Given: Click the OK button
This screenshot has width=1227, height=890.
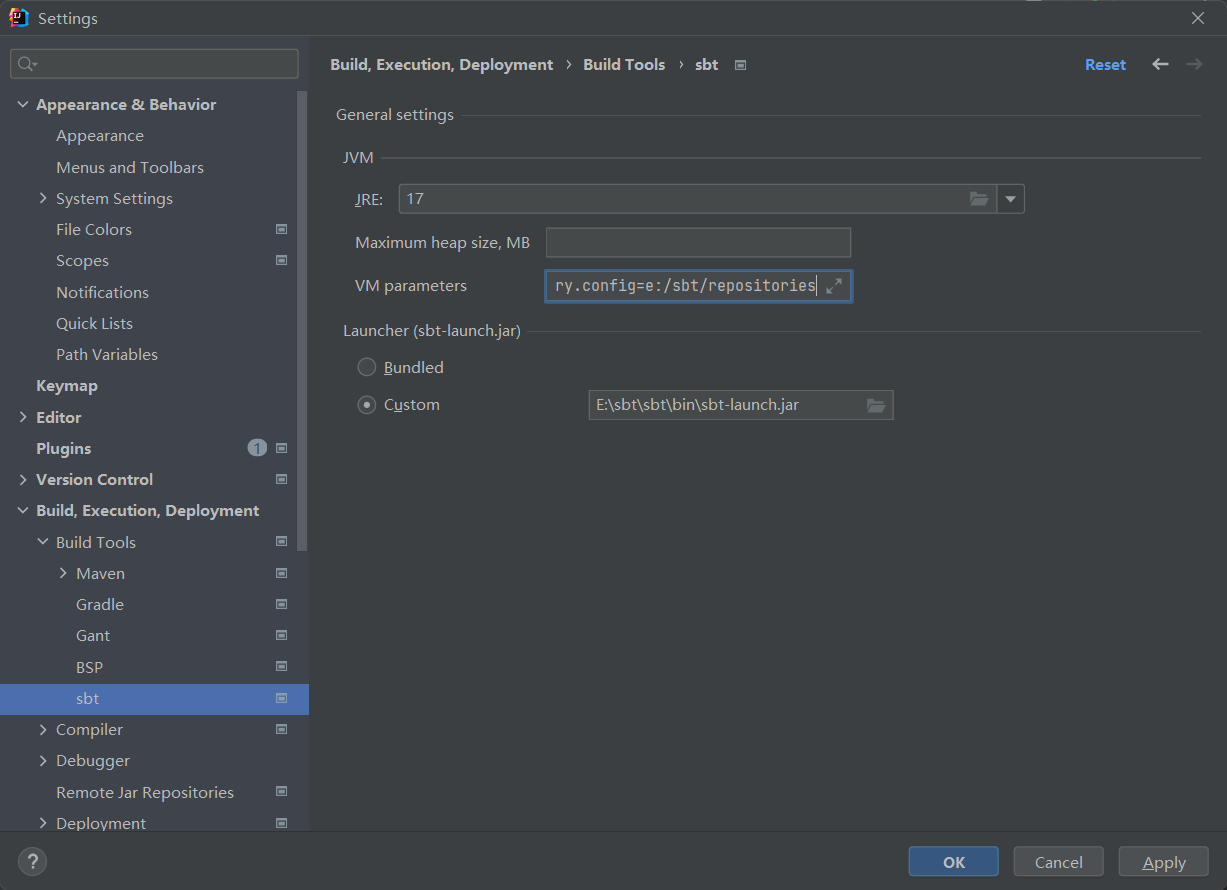Looking at the screenshot, I should [954, 862].
